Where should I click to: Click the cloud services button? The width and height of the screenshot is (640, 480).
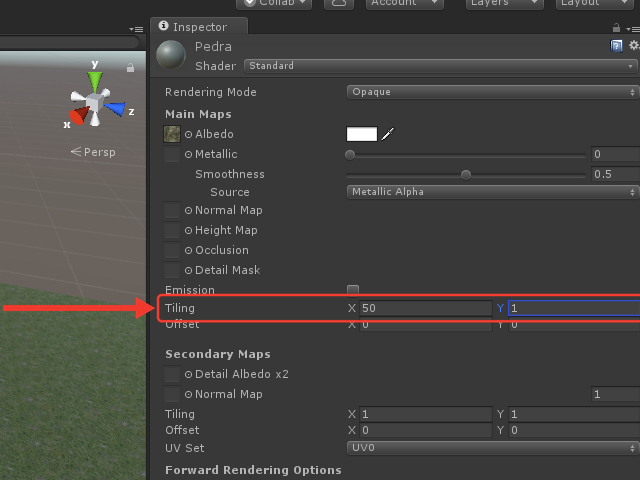339,3
